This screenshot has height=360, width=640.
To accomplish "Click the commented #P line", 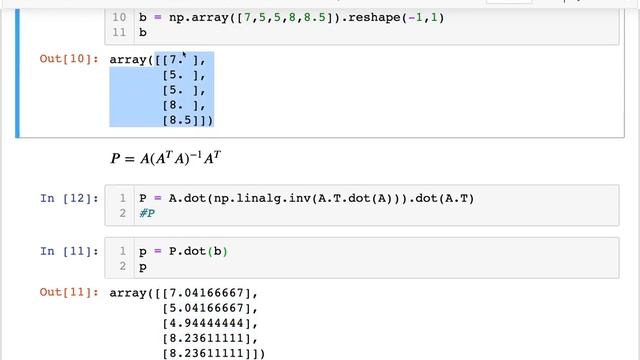I will (147, 213).
